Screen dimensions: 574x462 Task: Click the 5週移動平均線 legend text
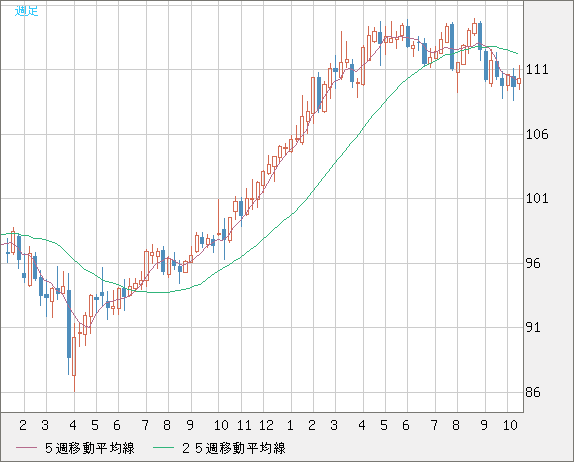[x=90, y=448]
